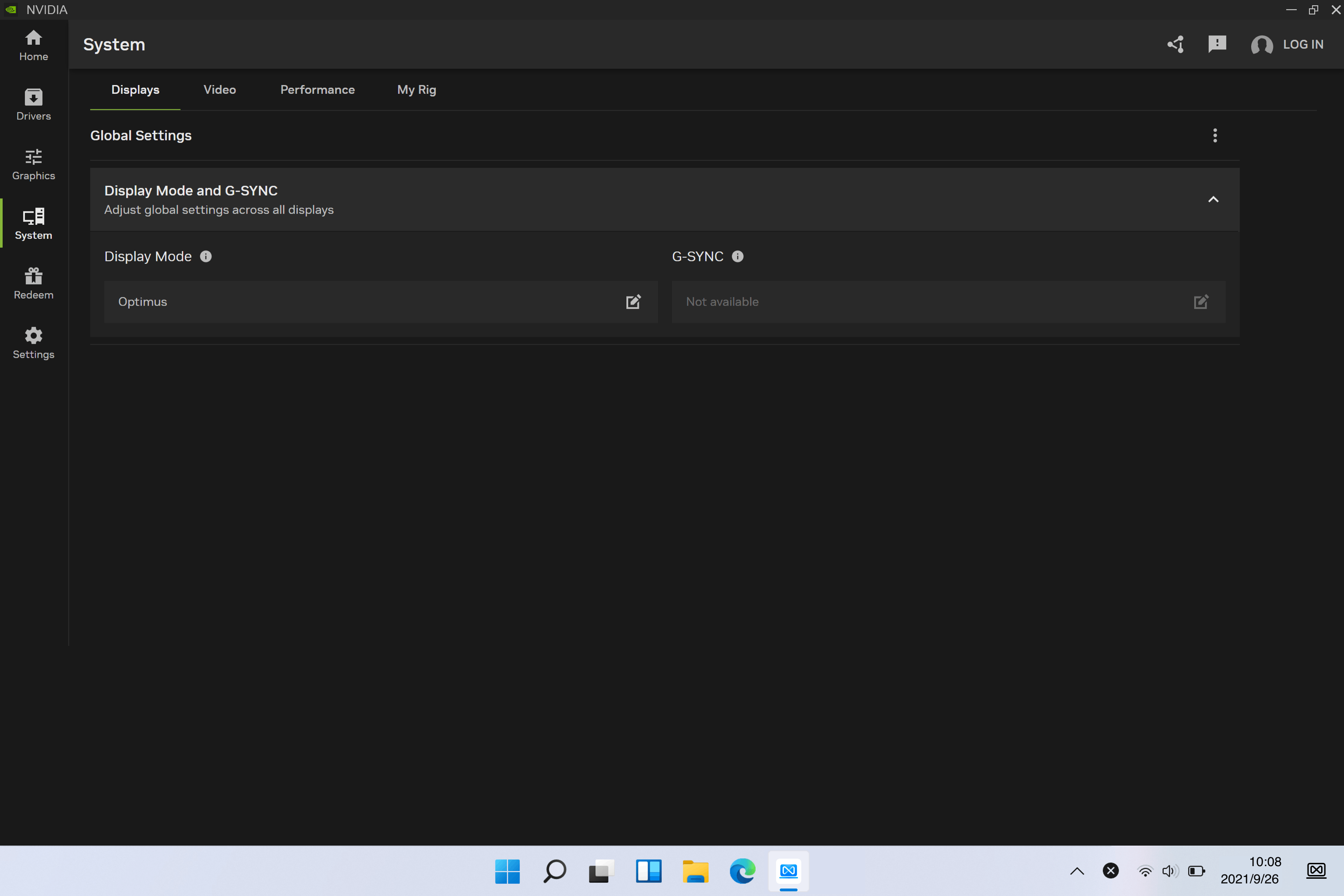The height and width of the screenshot is (896, 1344).
Task: Open Widgets on taskbar
Action: [649, 871]
